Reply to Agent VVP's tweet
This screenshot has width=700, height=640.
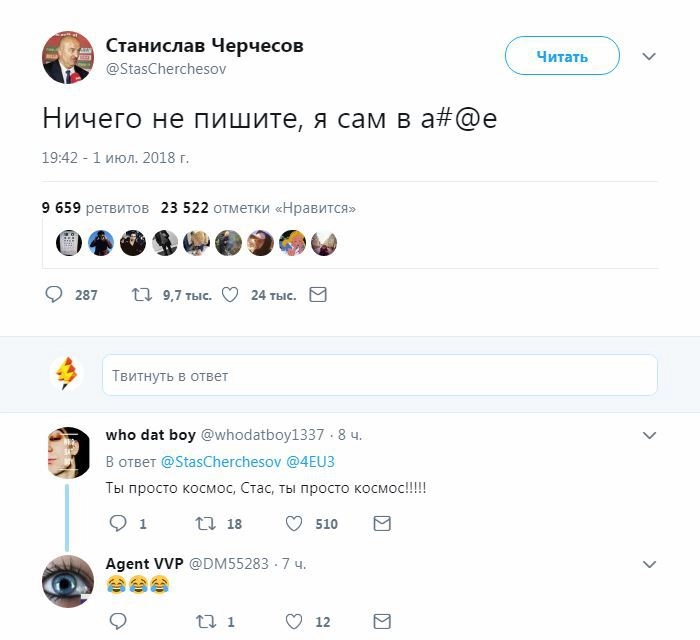click(x=118, y=621)
